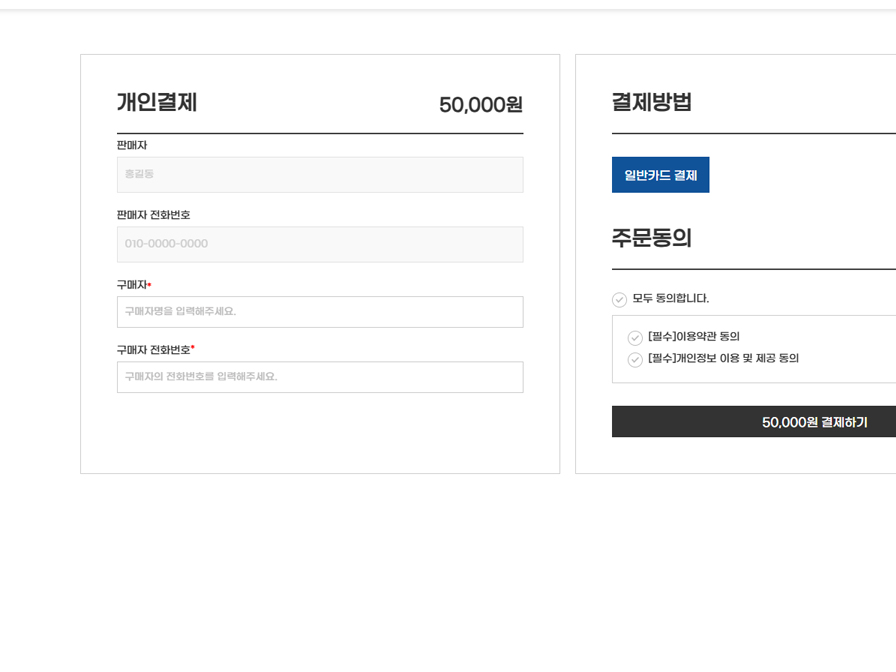Viewport: 896px width, 672px height.
Task: Click the 판매자 field showing 홍길동 placeholder
Action: [x=320, y=174]
